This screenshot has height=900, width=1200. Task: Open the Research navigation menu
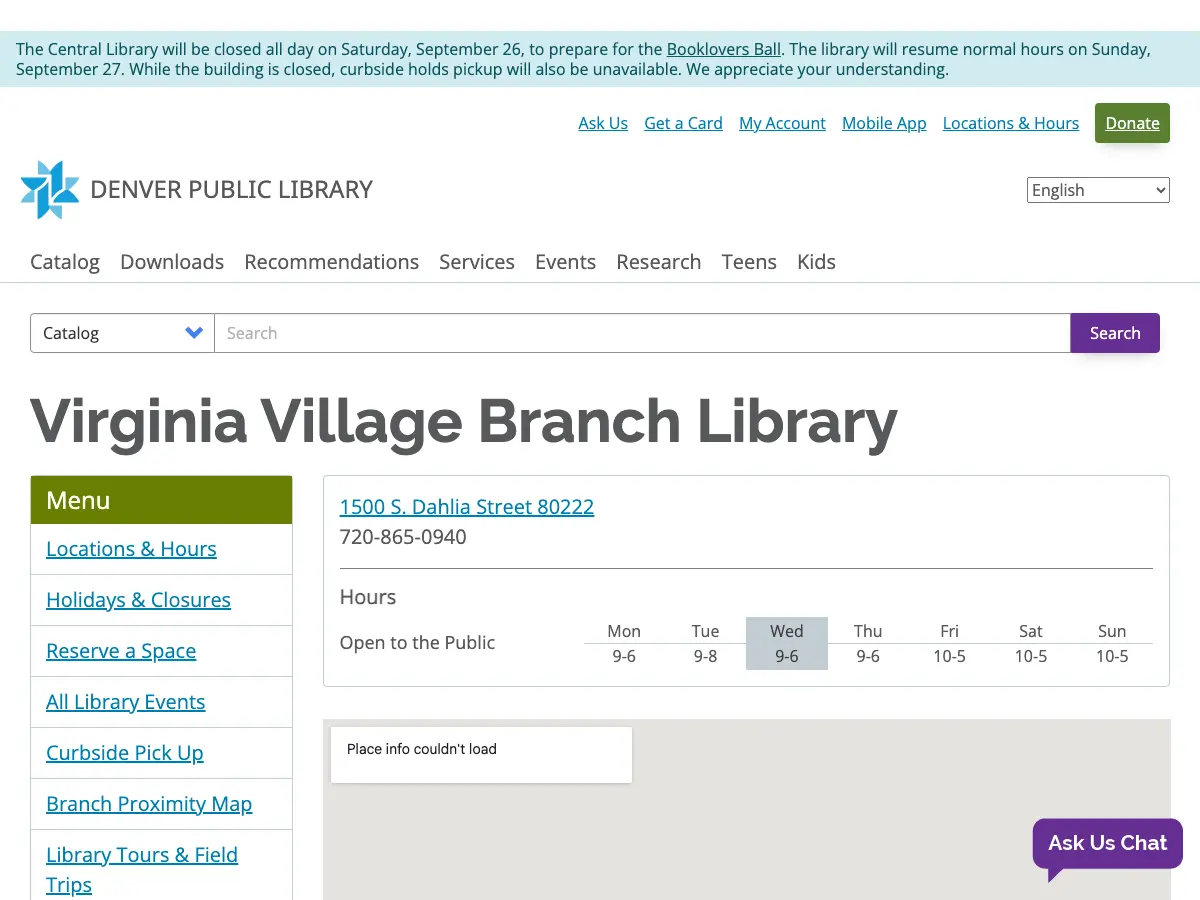click(659, 262)
